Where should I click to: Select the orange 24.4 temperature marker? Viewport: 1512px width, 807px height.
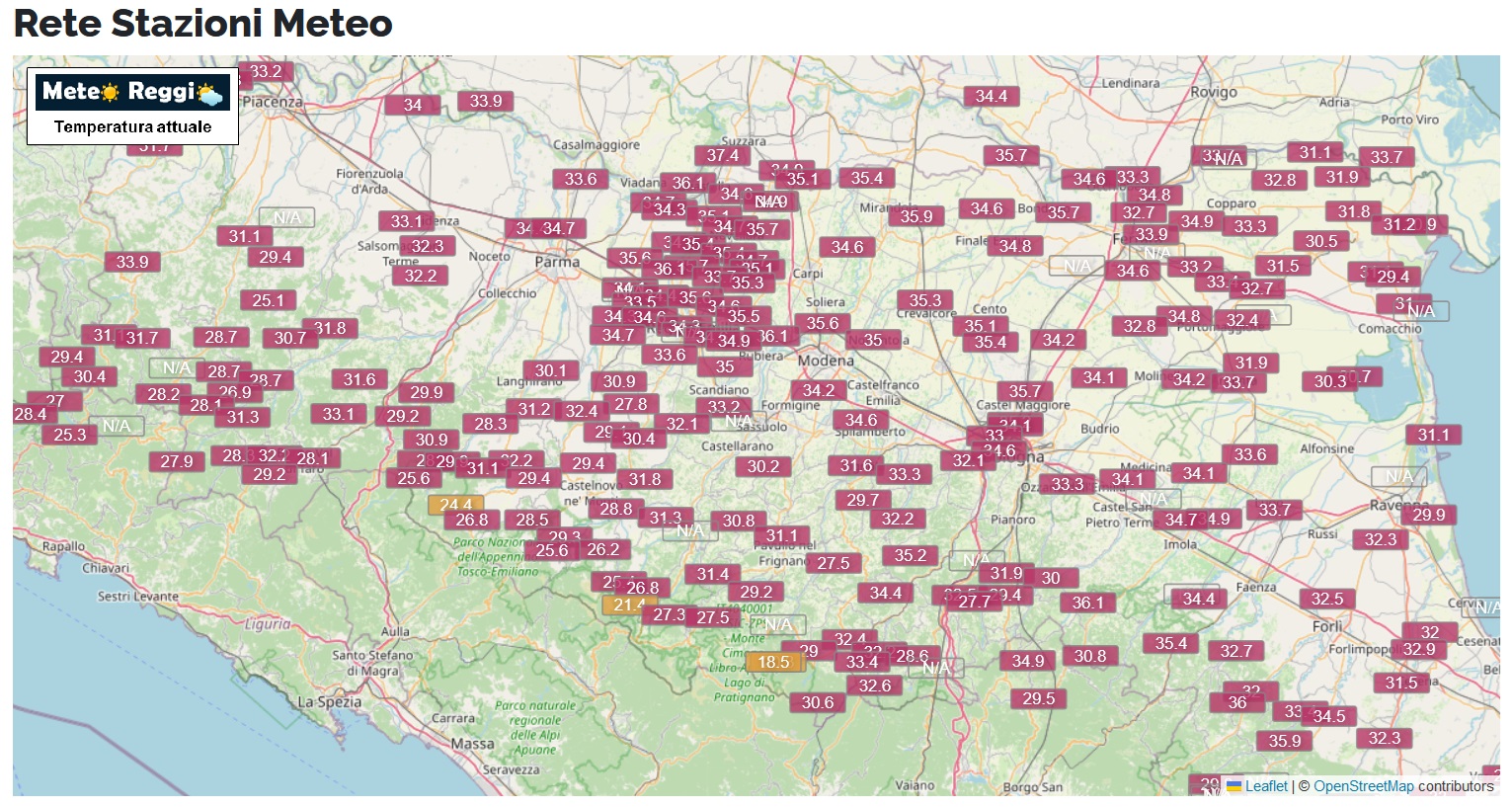(454, 504)
